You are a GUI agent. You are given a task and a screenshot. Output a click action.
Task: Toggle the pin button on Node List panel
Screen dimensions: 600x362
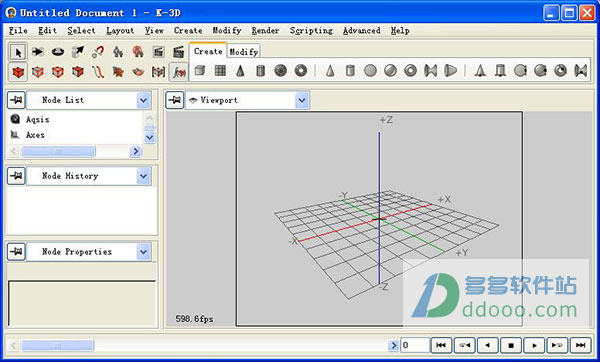pyautogui.click(x=16, y=100)
